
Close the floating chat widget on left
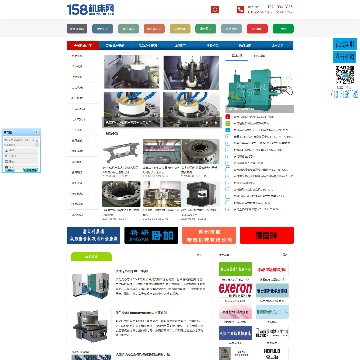[37, 132]
